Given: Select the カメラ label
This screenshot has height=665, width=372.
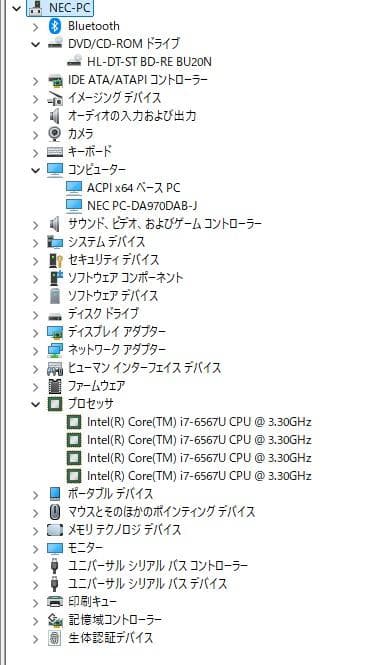Looking at the screenshot, I should click(x=81, y=134).
